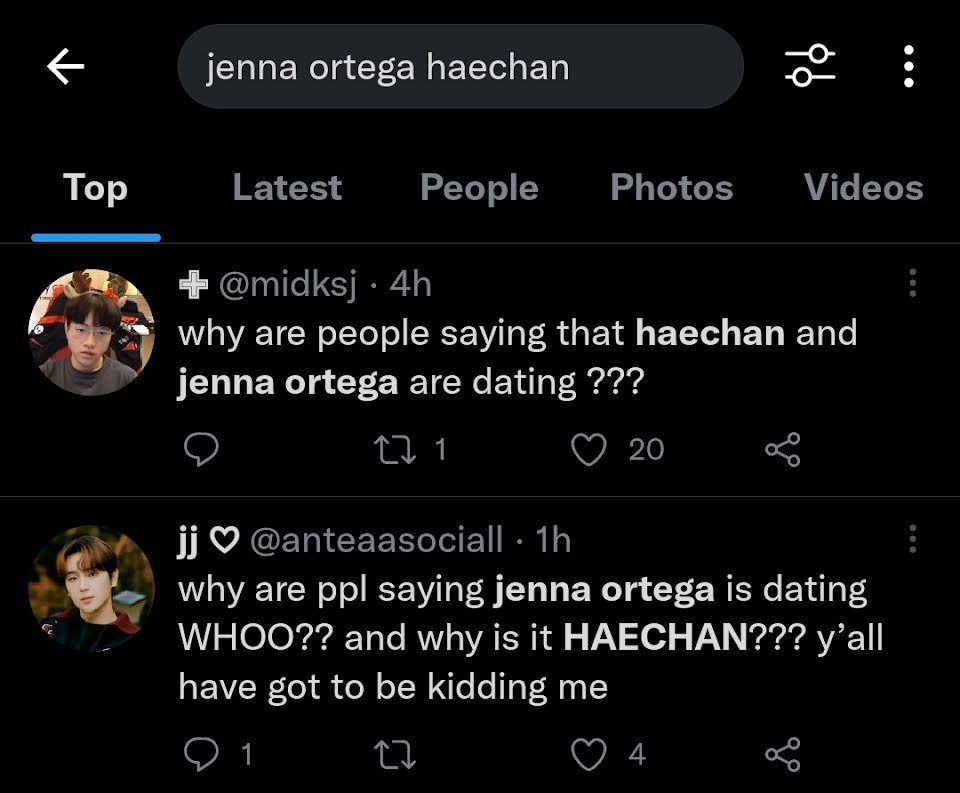The image size is (960, 793).
Task: Open the Videos tab
Action: click(x=863, y=188)
